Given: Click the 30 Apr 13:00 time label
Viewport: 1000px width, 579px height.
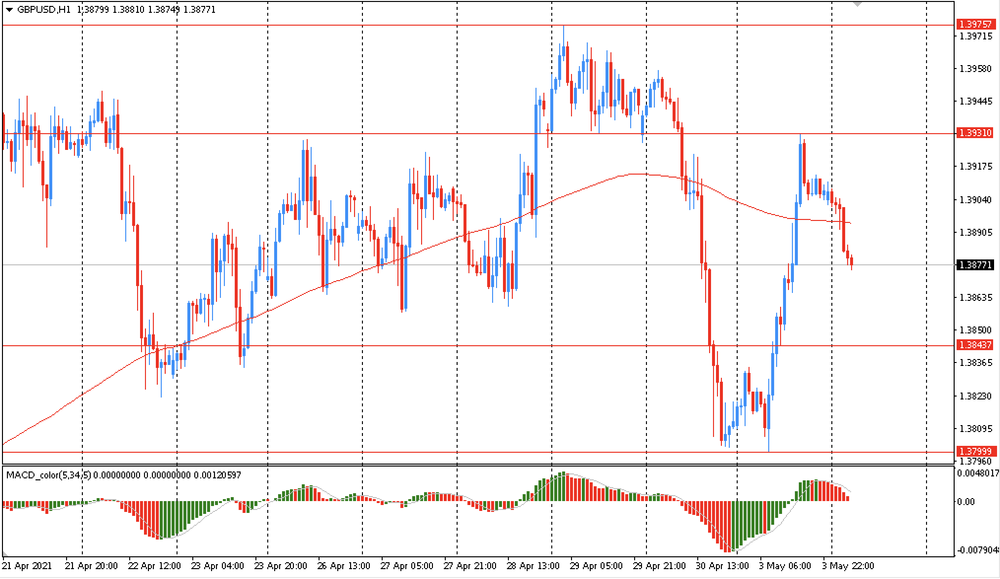Looking at the screenshot, I should (x=722, y=566).
